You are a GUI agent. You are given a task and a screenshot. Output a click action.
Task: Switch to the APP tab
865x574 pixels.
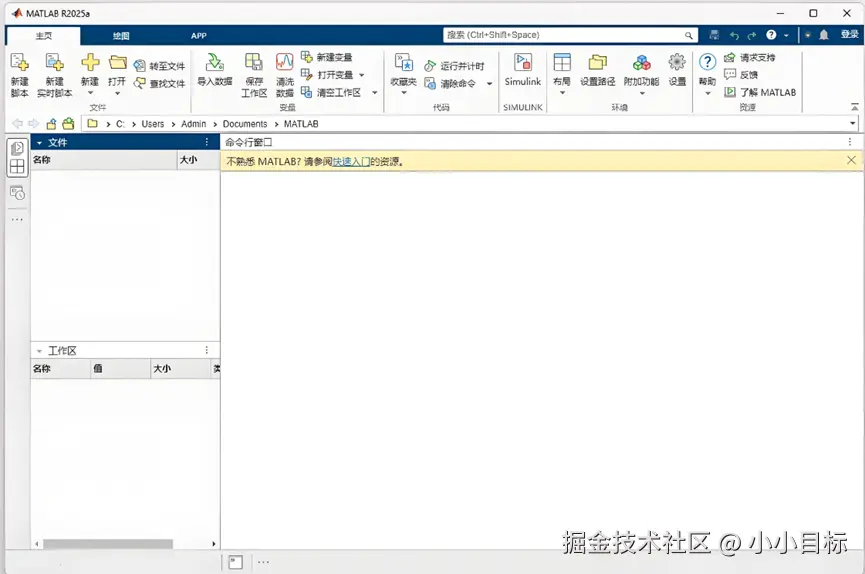(x=199, y=36)
